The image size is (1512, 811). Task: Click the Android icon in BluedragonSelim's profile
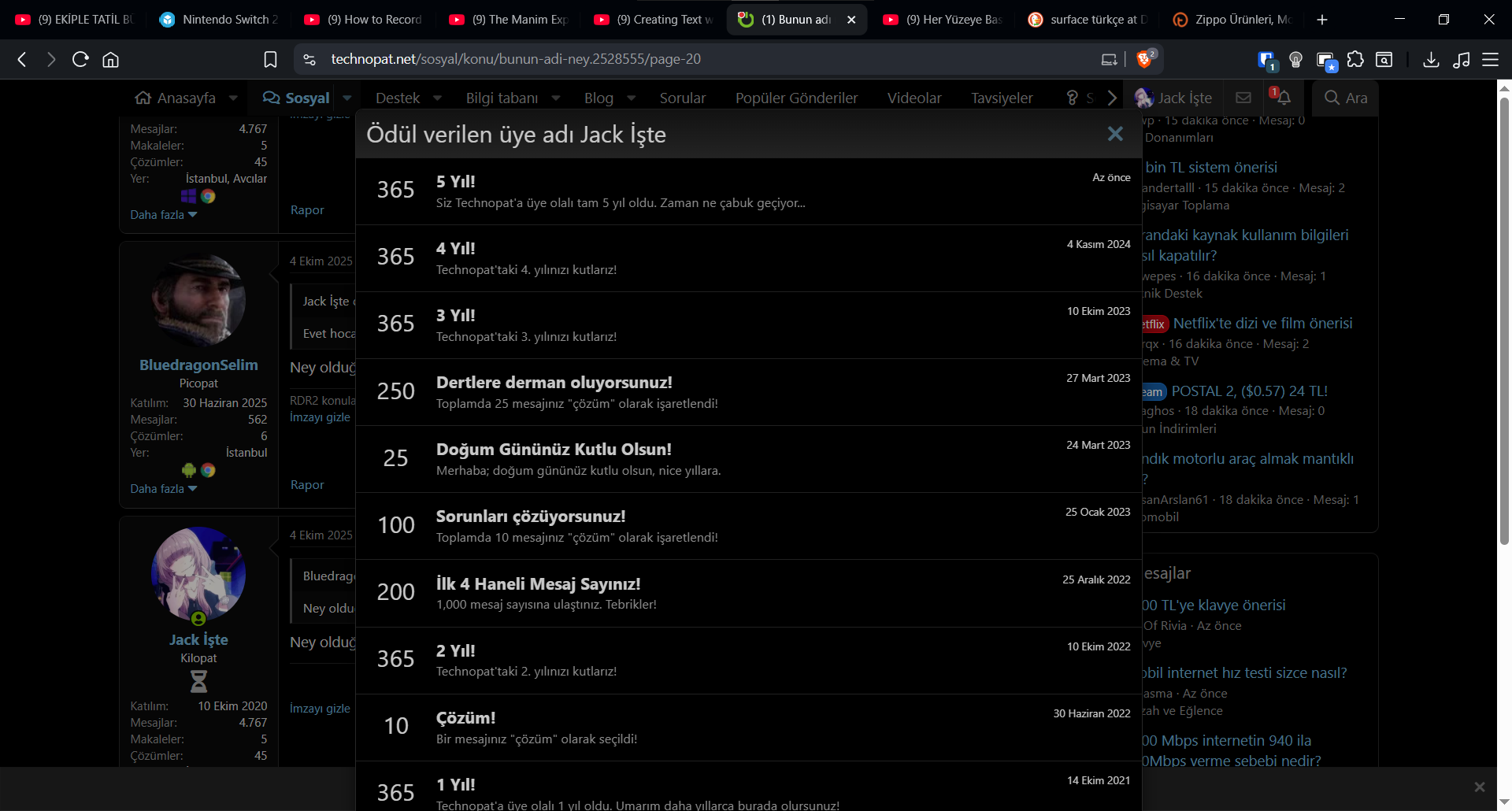click(188, 470)
